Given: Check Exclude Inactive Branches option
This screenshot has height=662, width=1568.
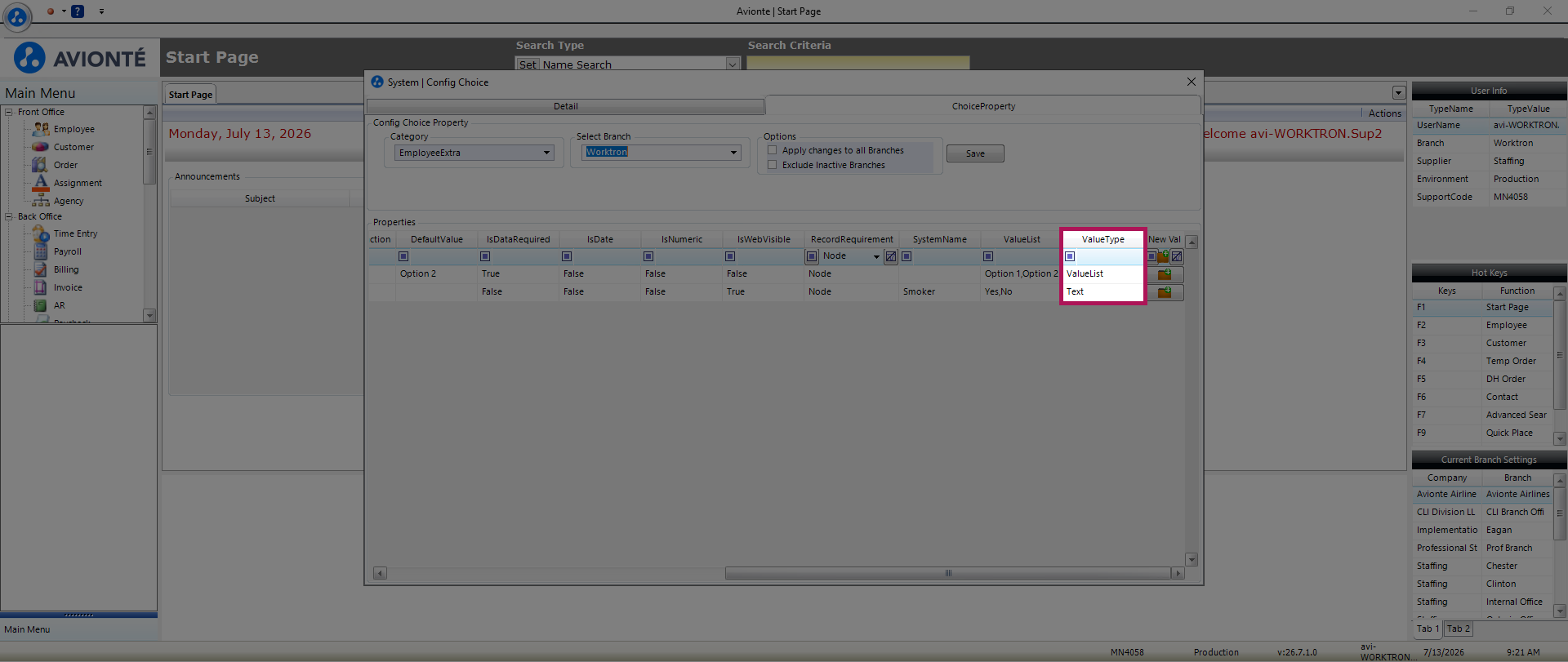Looking at the screenshot, I should 773,165.
